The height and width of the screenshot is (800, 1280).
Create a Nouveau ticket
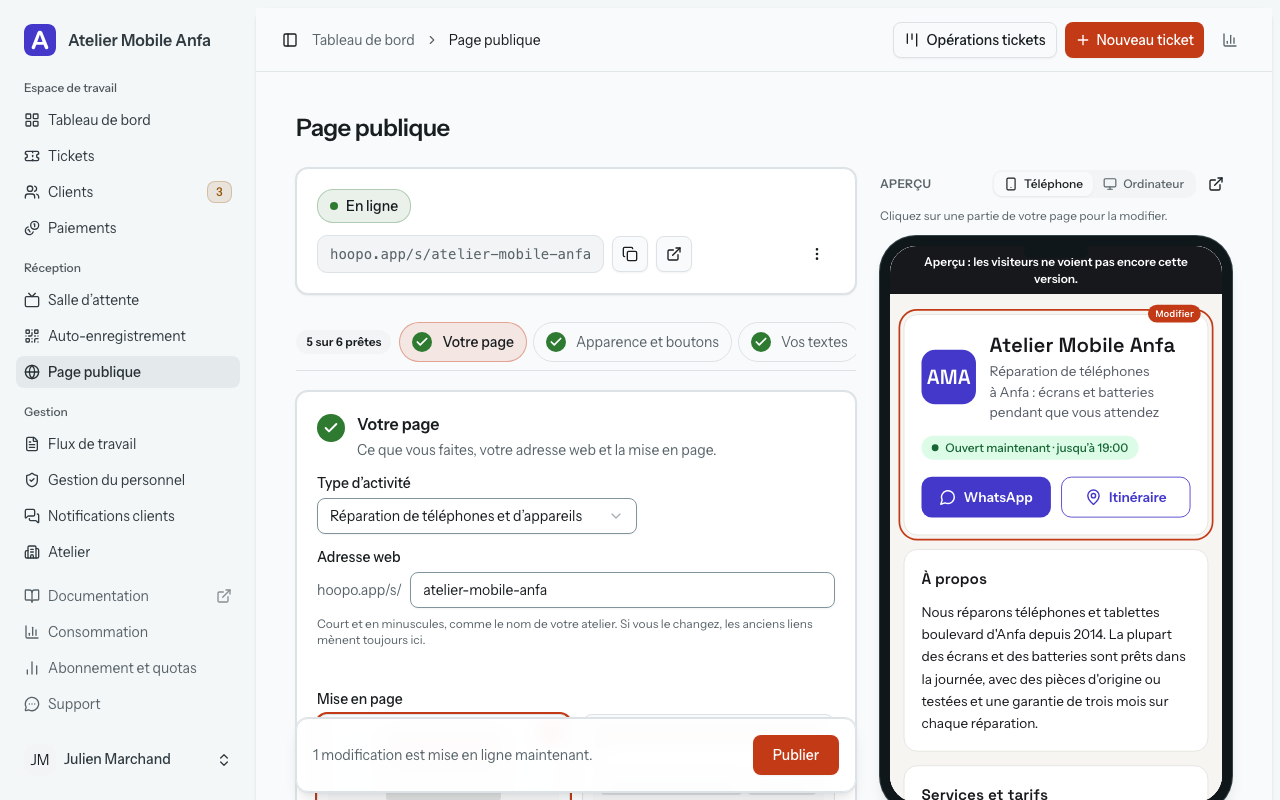coord(1134,40)
